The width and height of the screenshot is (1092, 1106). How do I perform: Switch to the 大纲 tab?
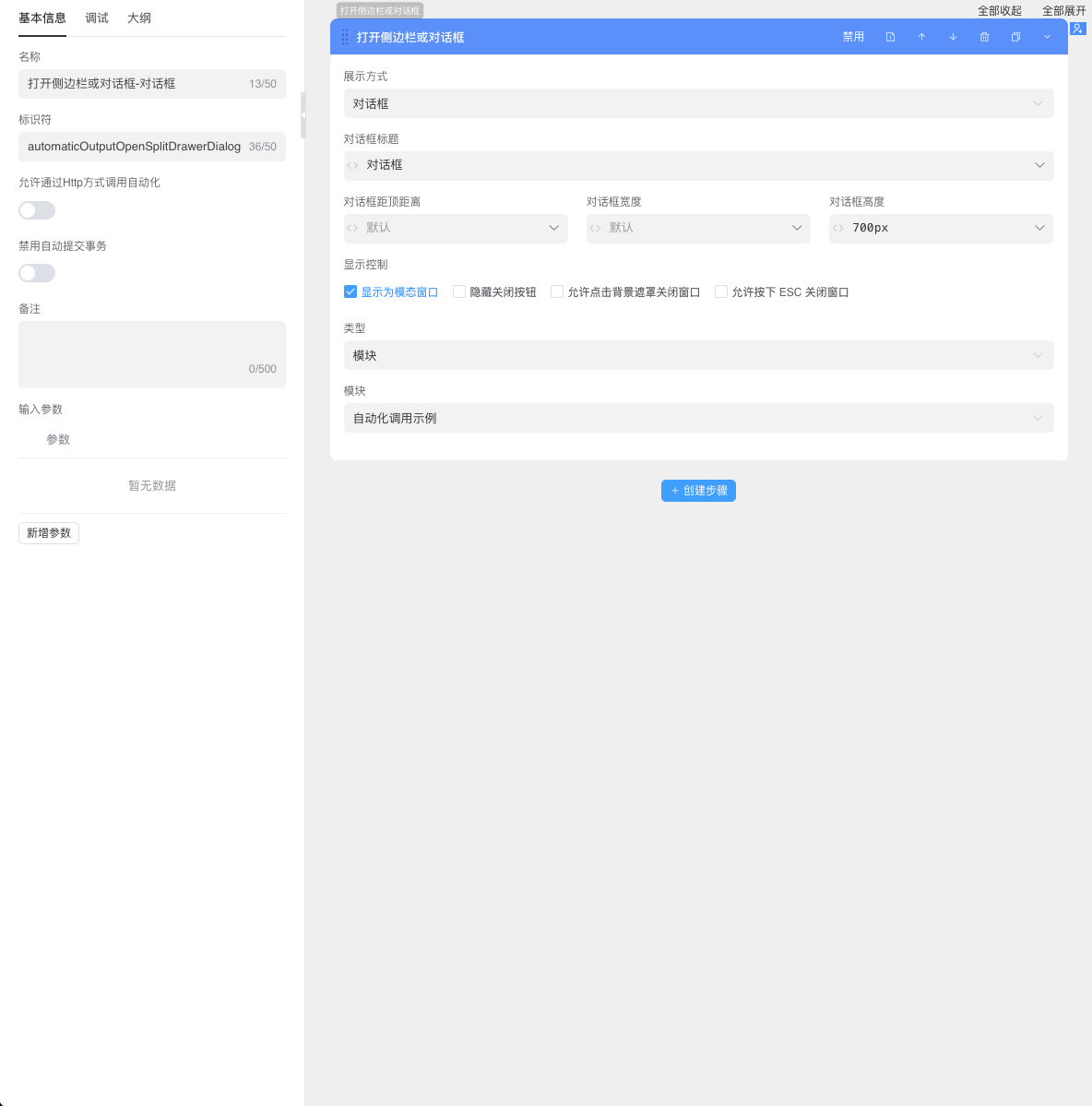[139, 18]
